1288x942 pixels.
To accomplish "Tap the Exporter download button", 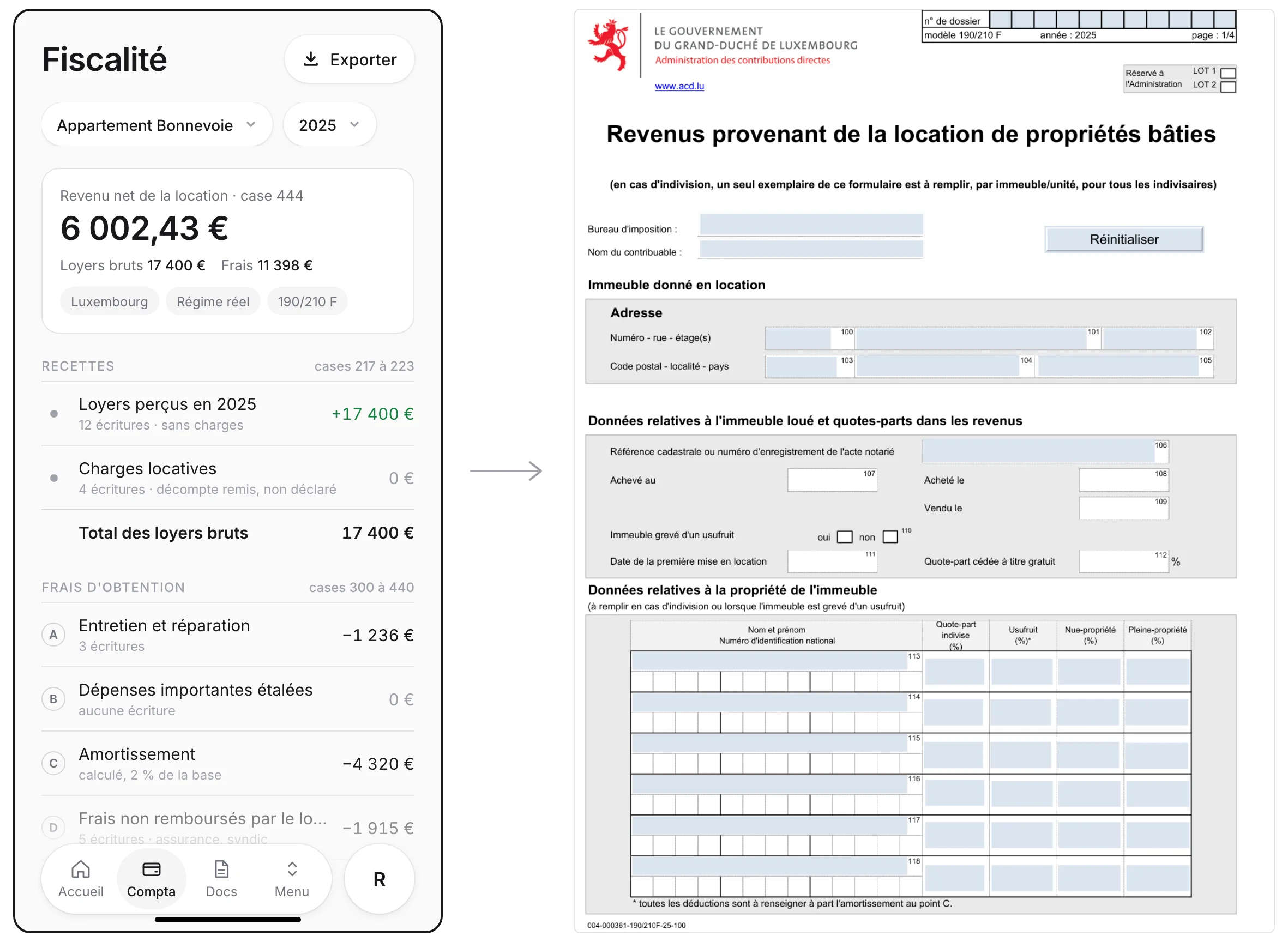I will coord(349,59).
